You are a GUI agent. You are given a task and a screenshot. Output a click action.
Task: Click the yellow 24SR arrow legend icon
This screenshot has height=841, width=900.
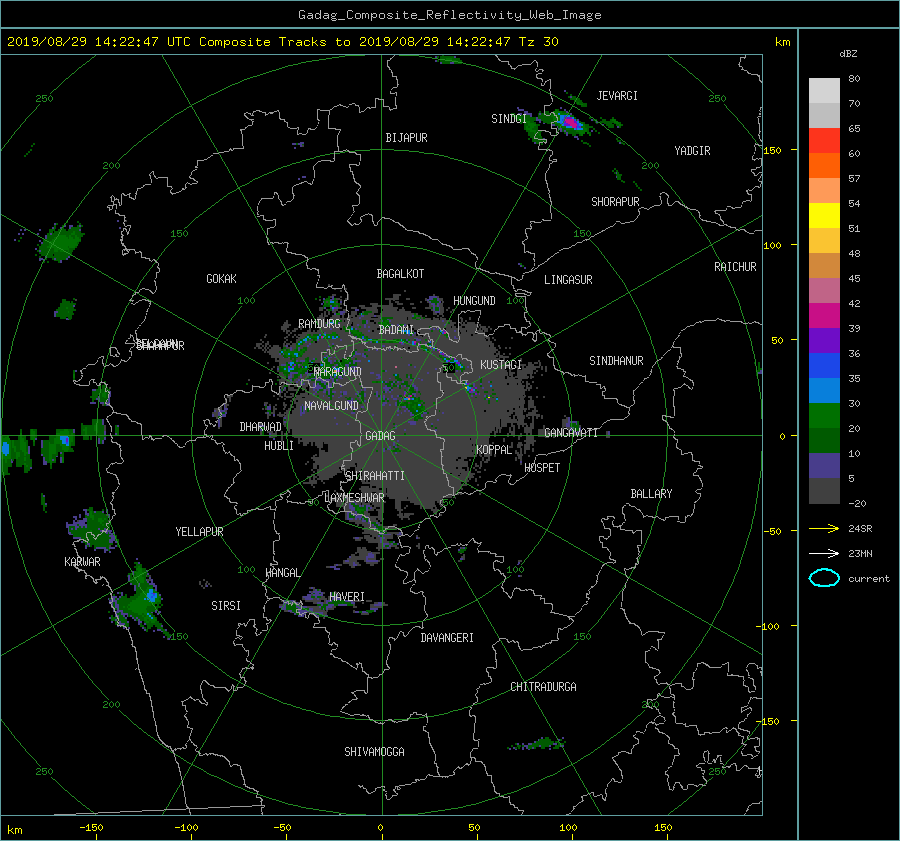click(x=824, y=528)
